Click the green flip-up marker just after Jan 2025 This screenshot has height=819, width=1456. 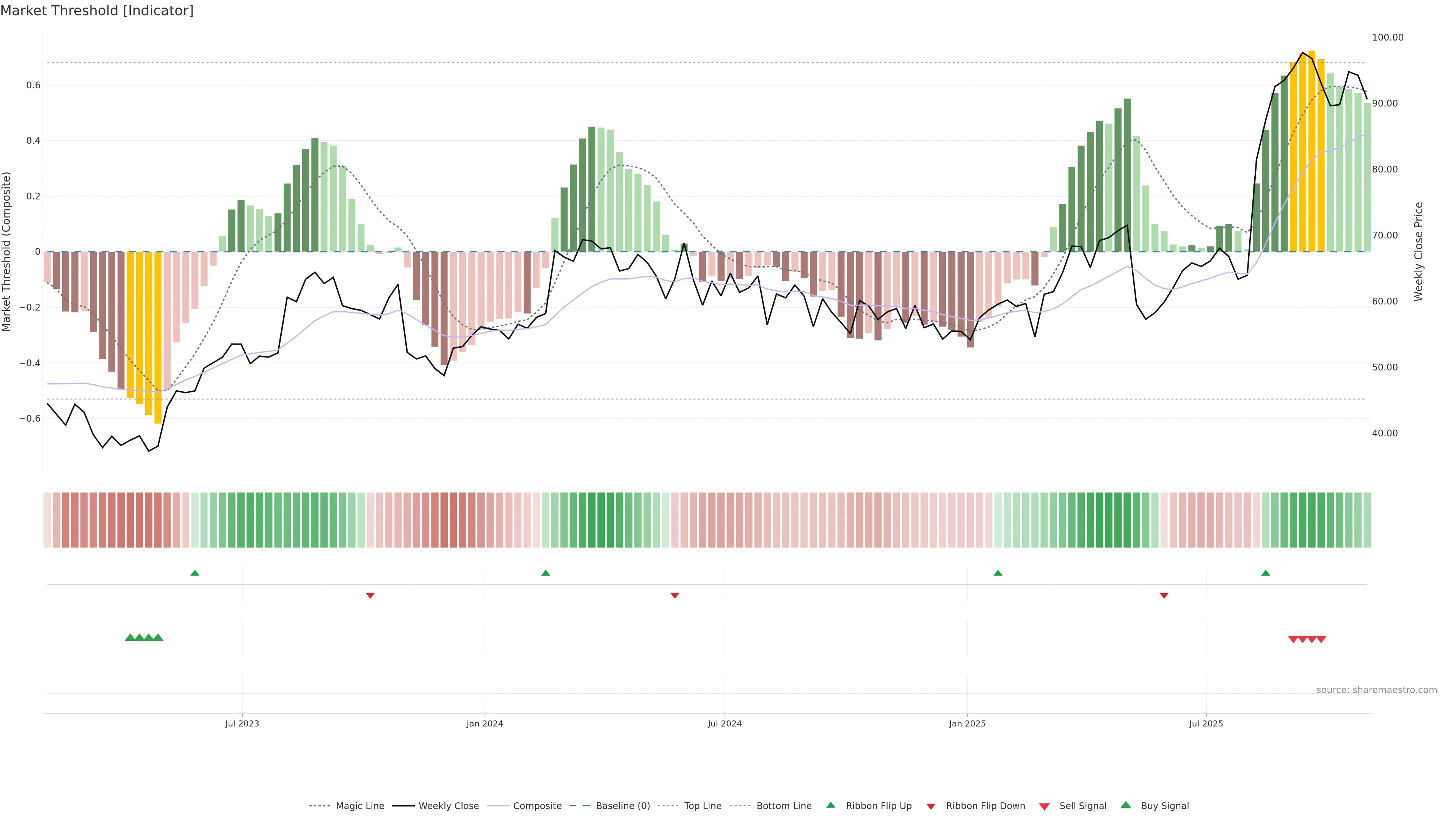pos(998,573)
